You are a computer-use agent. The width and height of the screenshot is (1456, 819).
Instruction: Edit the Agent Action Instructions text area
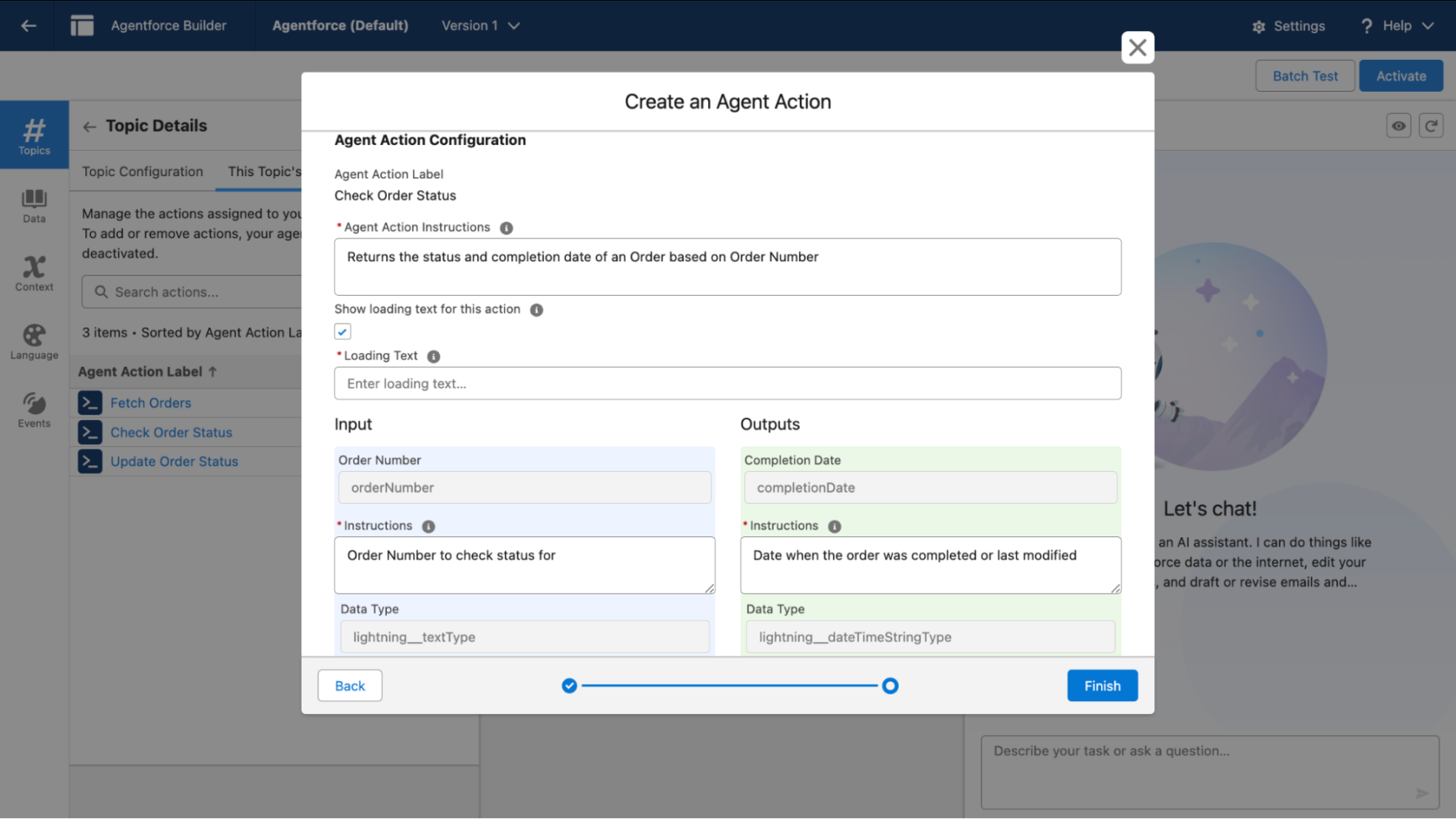728,267
